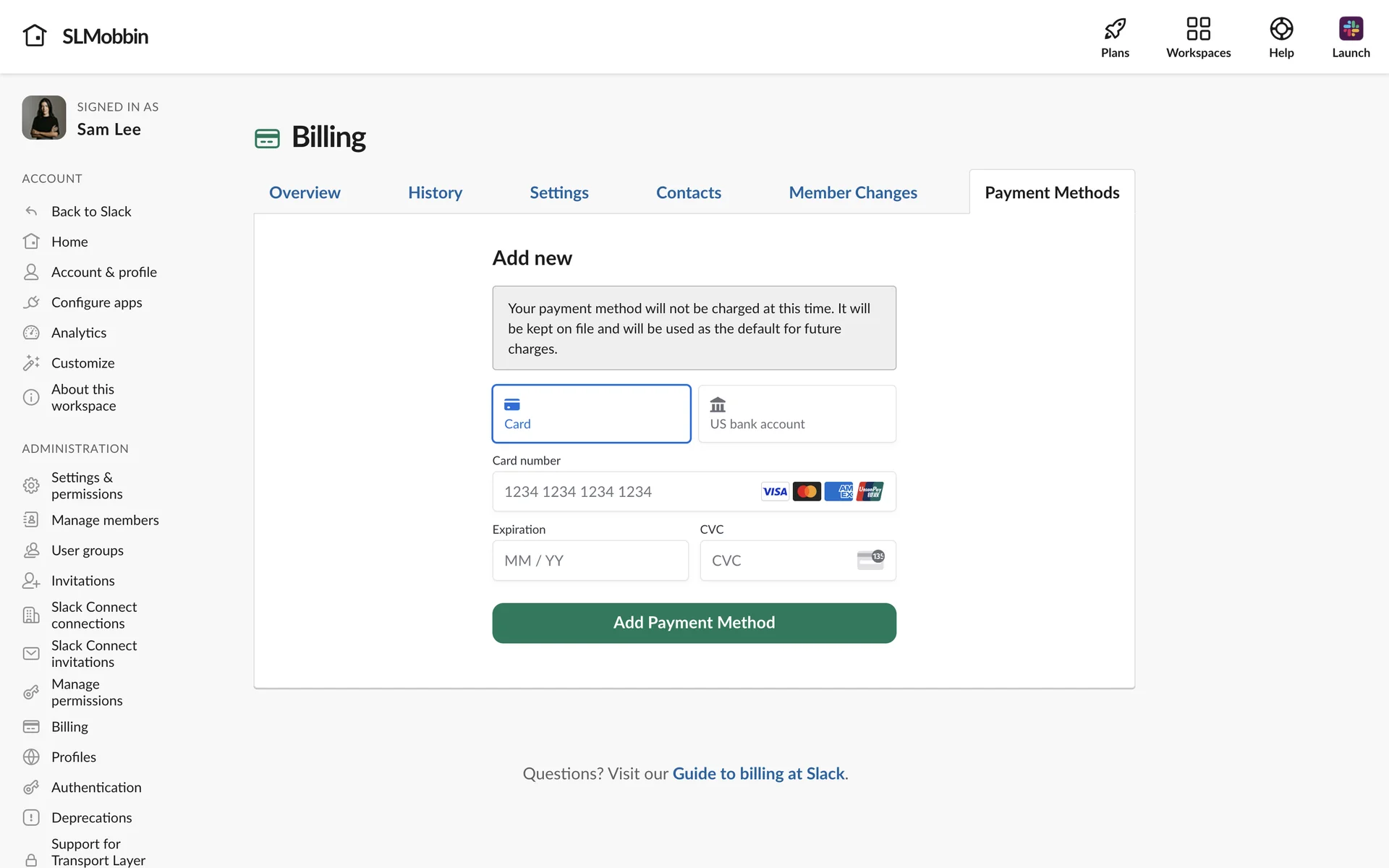Go to the Overview tab

(305, 192)
